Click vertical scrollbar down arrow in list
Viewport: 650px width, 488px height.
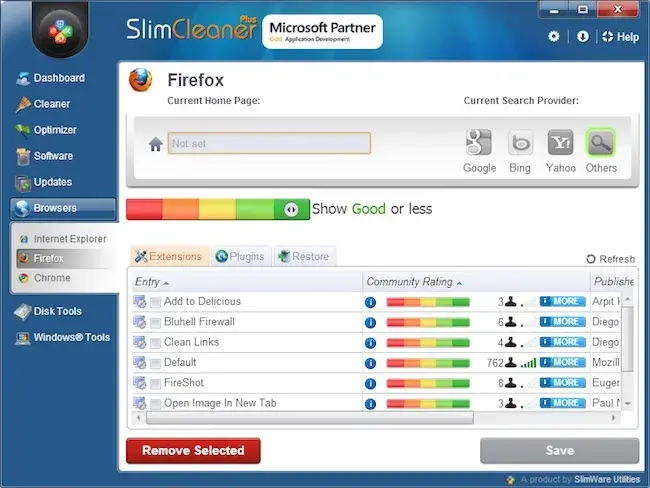click(628, 403)
